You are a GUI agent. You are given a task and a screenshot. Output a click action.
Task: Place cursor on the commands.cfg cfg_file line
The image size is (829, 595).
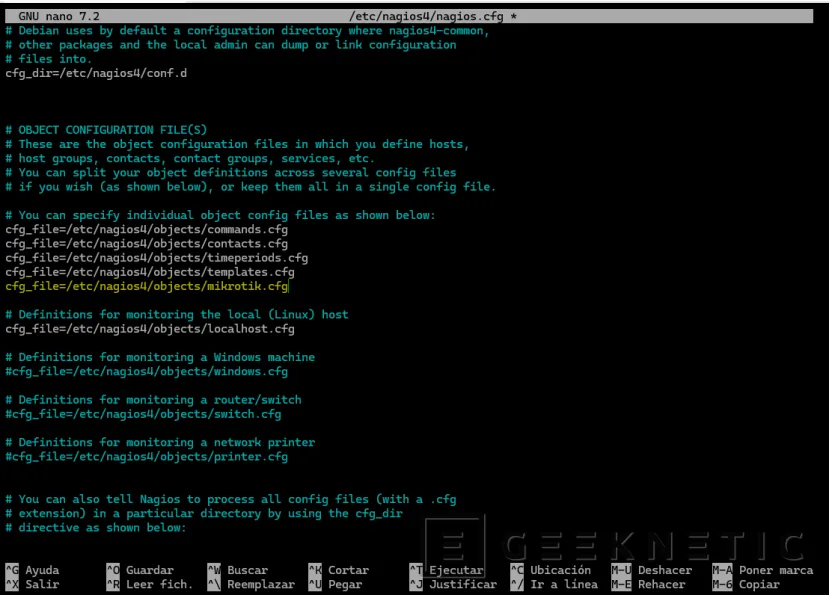(x=146, y=230)
